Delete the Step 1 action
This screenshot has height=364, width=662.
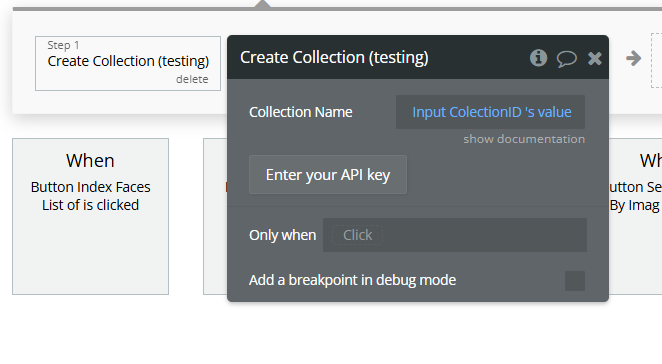[x=192, y=79]
